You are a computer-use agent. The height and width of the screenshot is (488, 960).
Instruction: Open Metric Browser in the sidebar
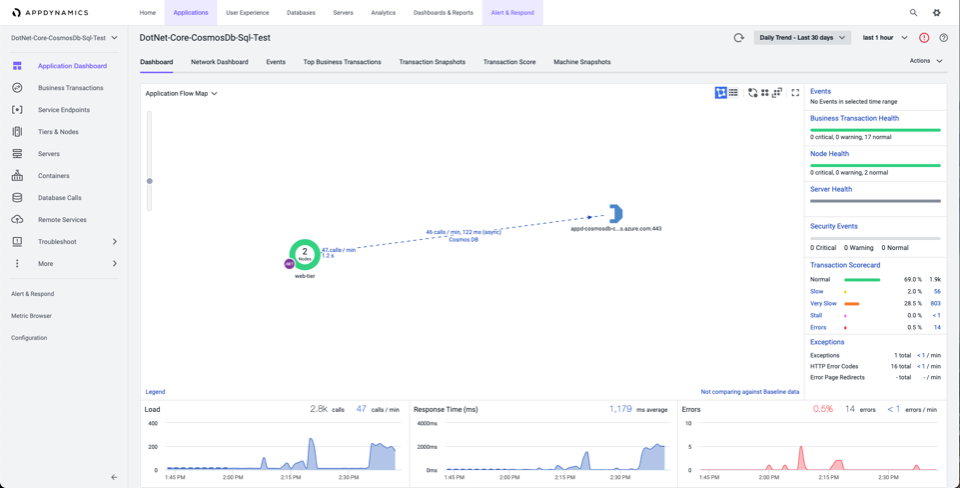[x=31, y=316]
